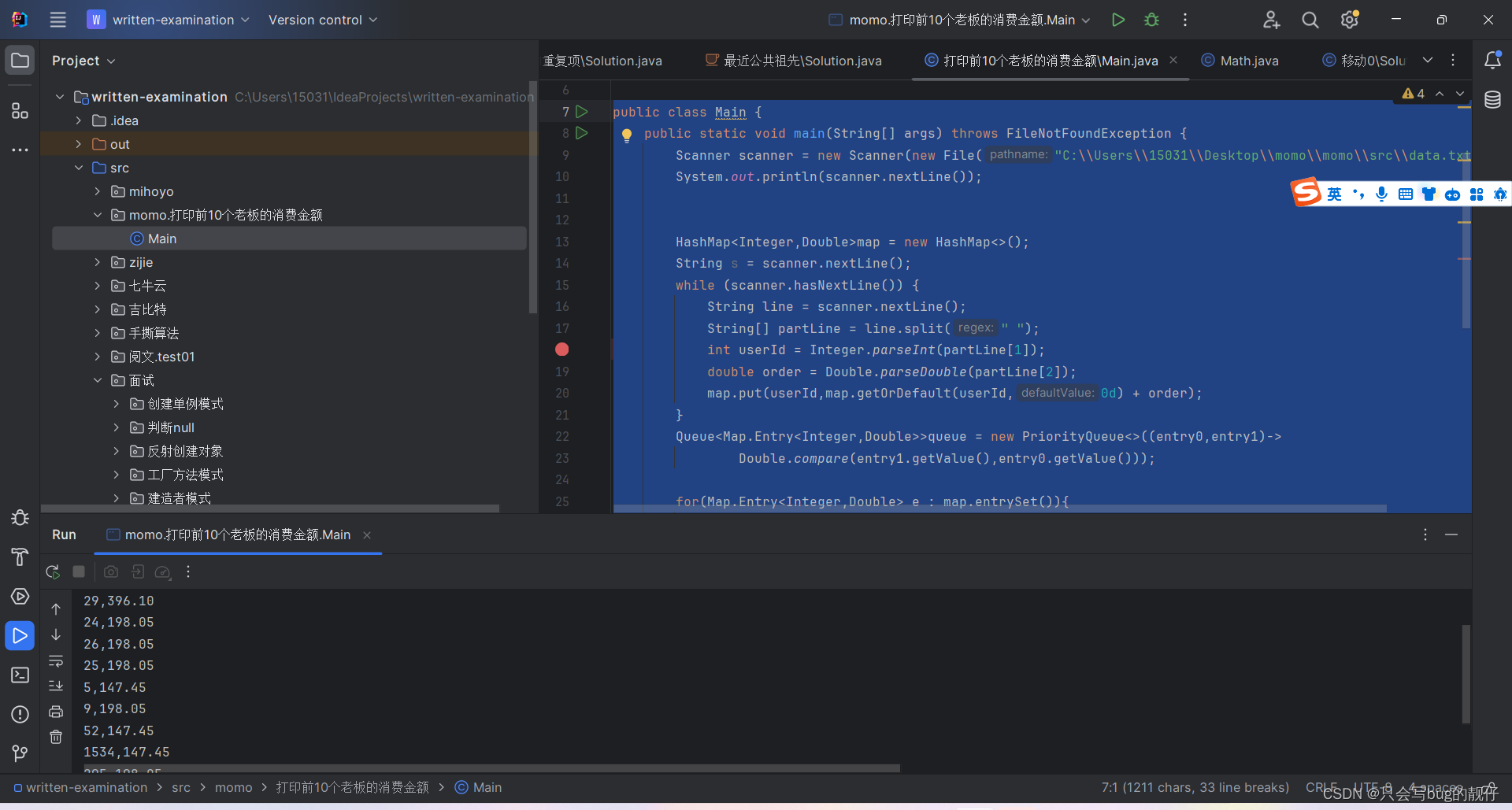Open the Services tool window

tap(20, 596)
